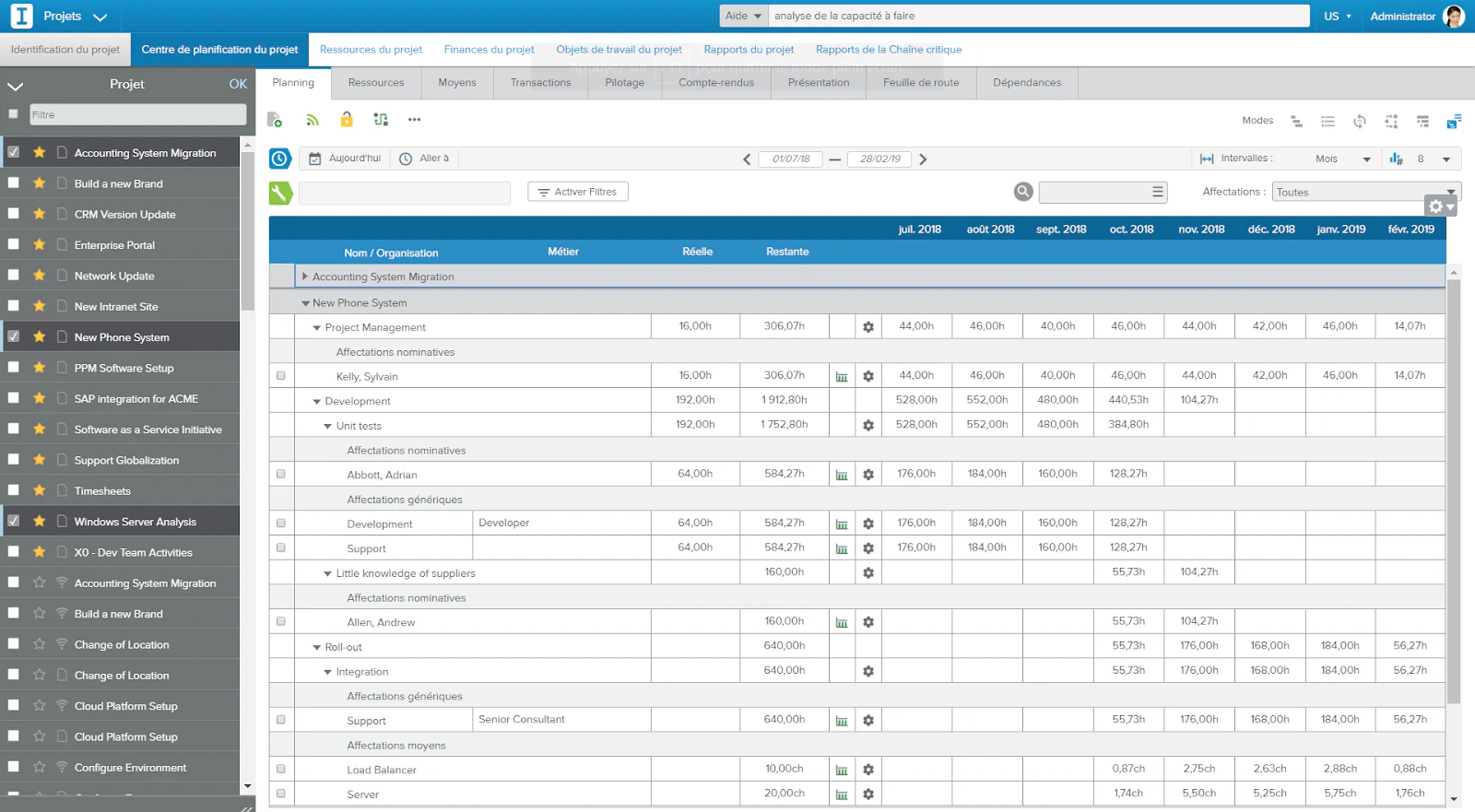Click the blue clock timeline icon

[x=280, y=159]
